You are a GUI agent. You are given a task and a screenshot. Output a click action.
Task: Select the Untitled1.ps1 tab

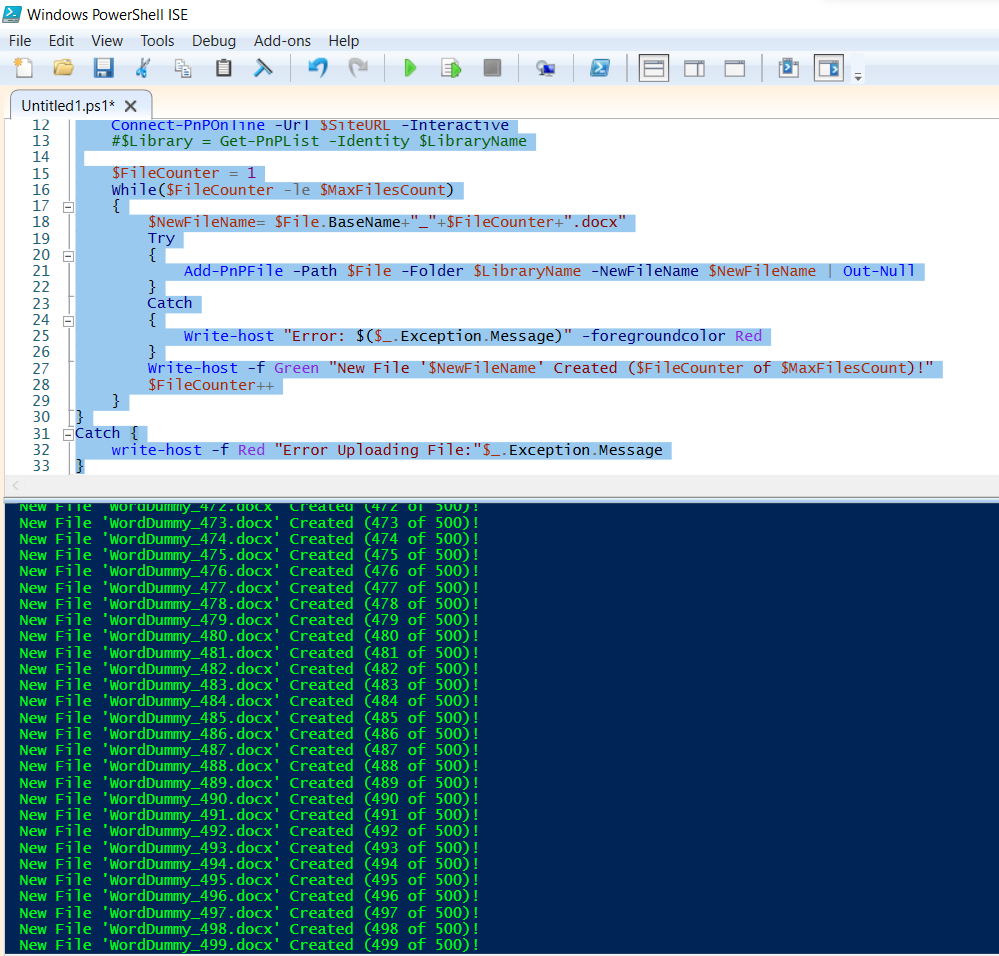click(70, 104)
